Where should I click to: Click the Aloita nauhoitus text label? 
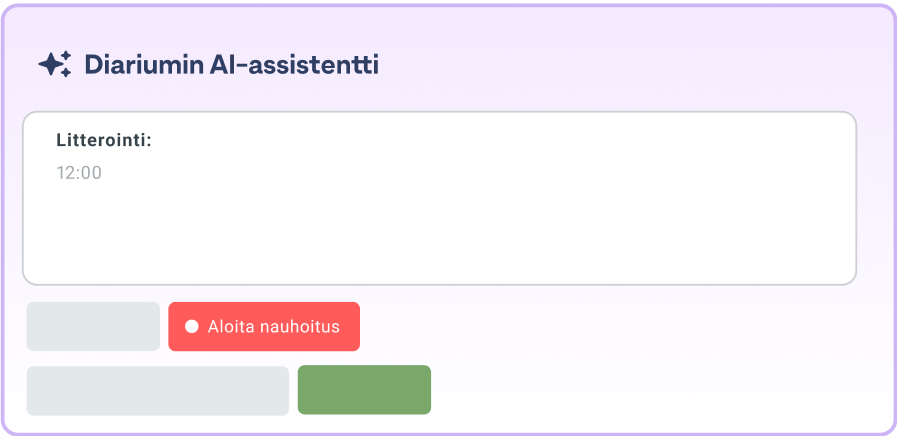click(x=273, y=327)
